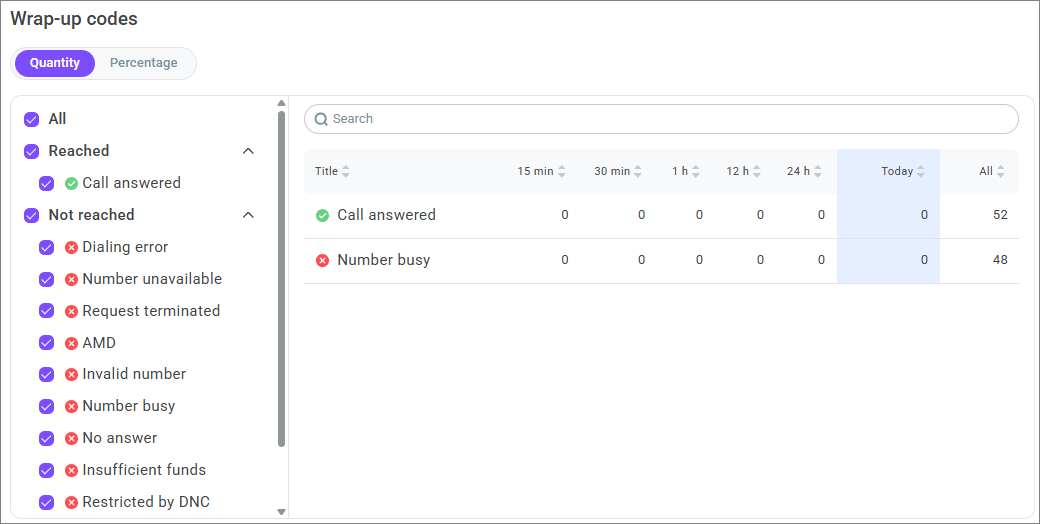Click red X icon beside Dialing error
Viewport: 1040px width, 524px height.
[72, 247]
